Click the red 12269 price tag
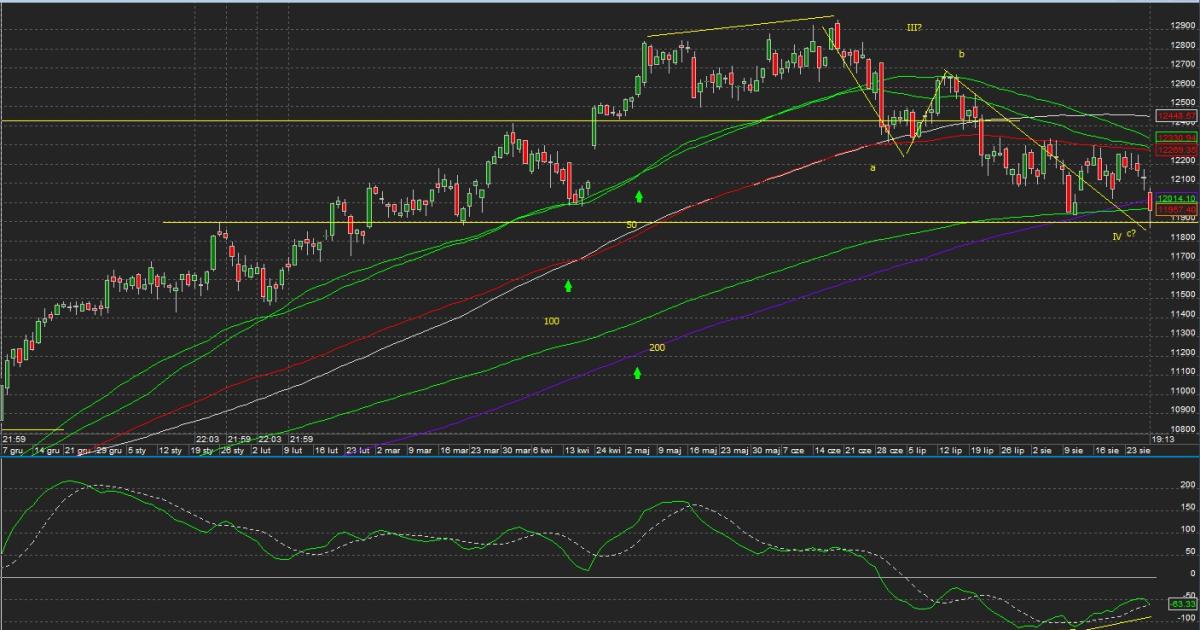The width and height of the screenshot is (1200, 630). pyautogui.click(x=1177, y=149)
